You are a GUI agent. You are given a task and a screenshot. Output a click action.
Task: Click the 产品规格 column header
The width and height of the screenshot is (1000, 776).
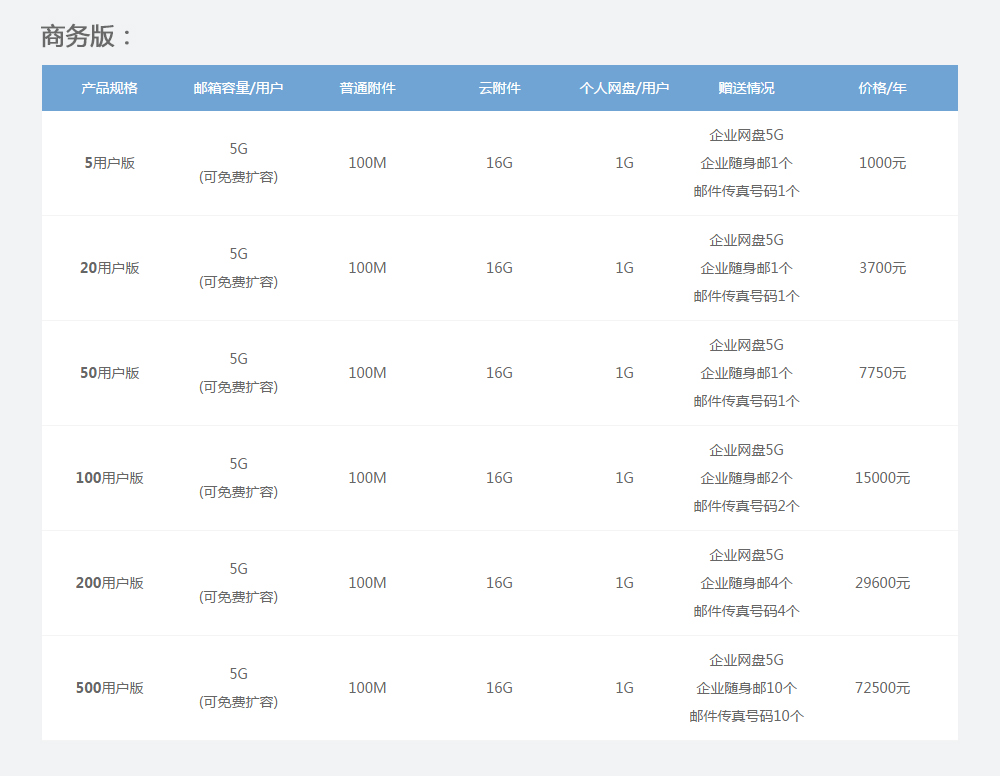110,88
